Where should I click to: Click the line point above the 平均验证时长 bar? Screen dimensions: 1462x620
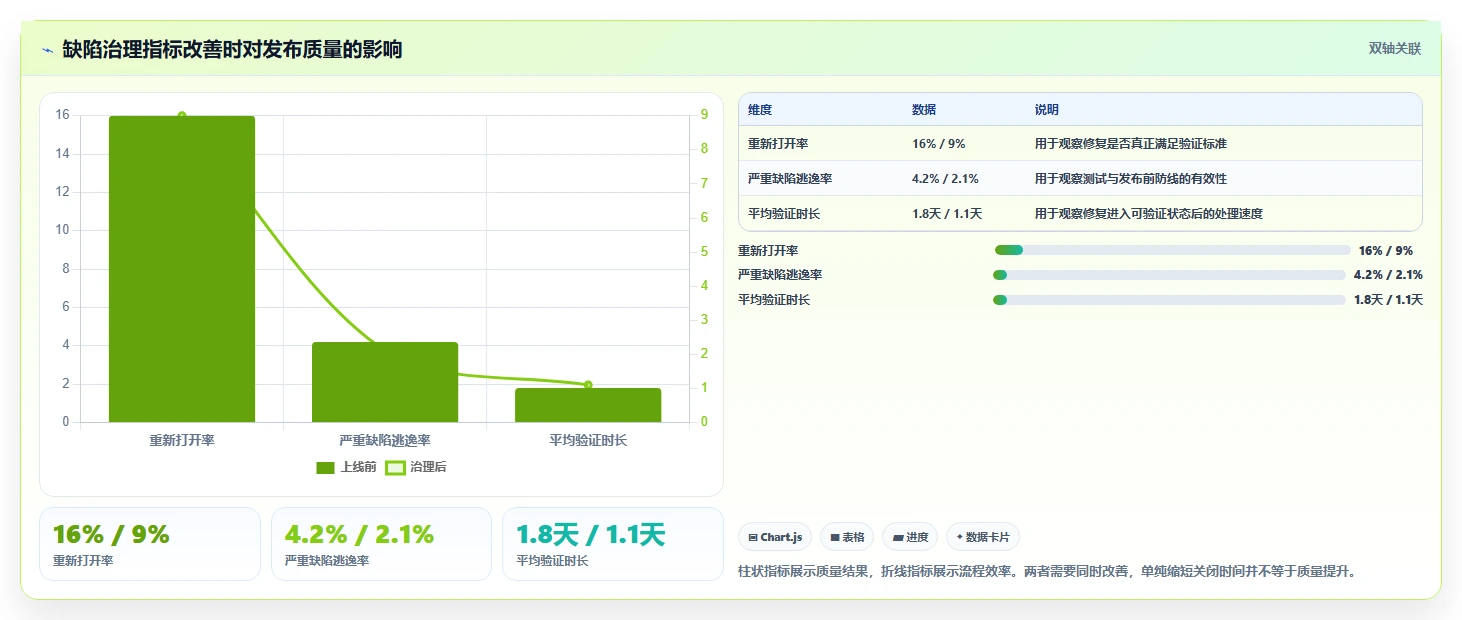(x=588, y=385)
